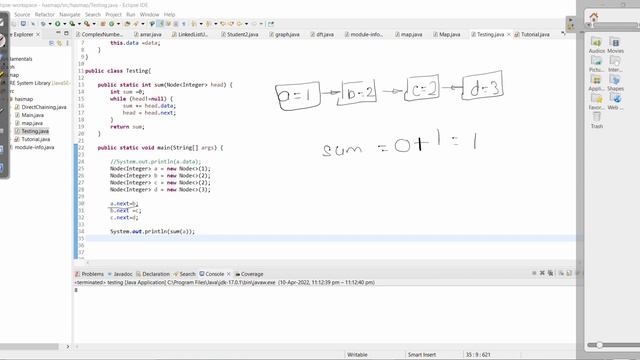Open the Shapes folder in side panel
The width and height of the screenshot is (640, 360).
pyautogui.click(x=615, y=83)
